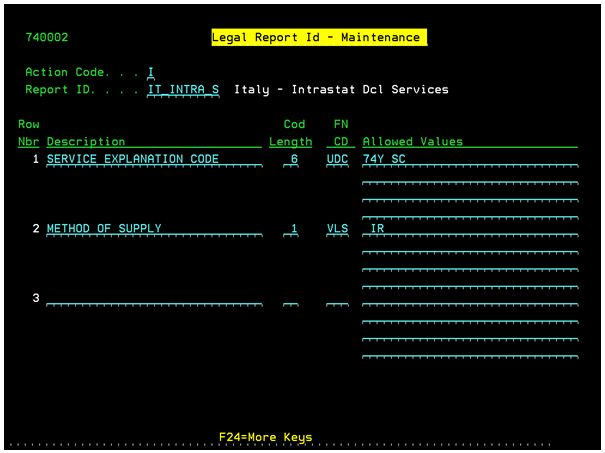
Task: Click the Action Code input field
Action: (151, 73)
